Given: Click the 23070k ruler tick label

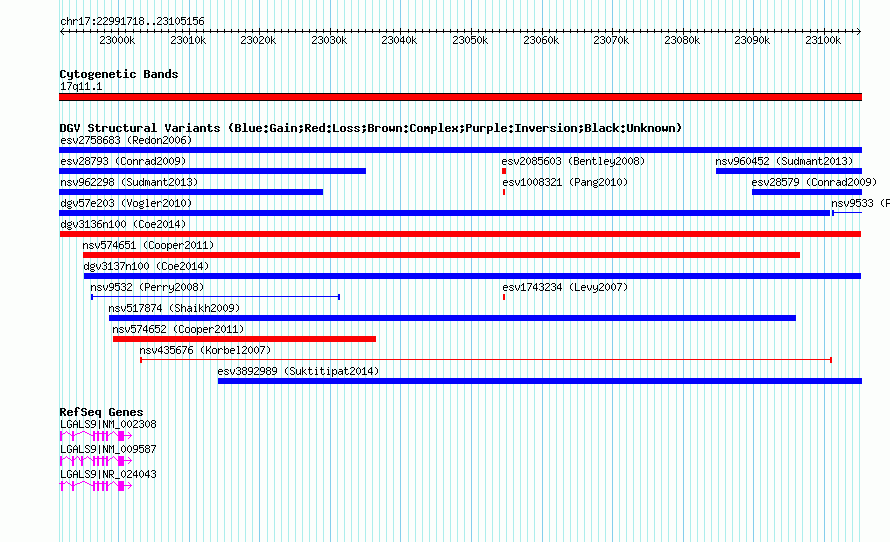Looking at the screenshot, I should (x=611, y=40).
